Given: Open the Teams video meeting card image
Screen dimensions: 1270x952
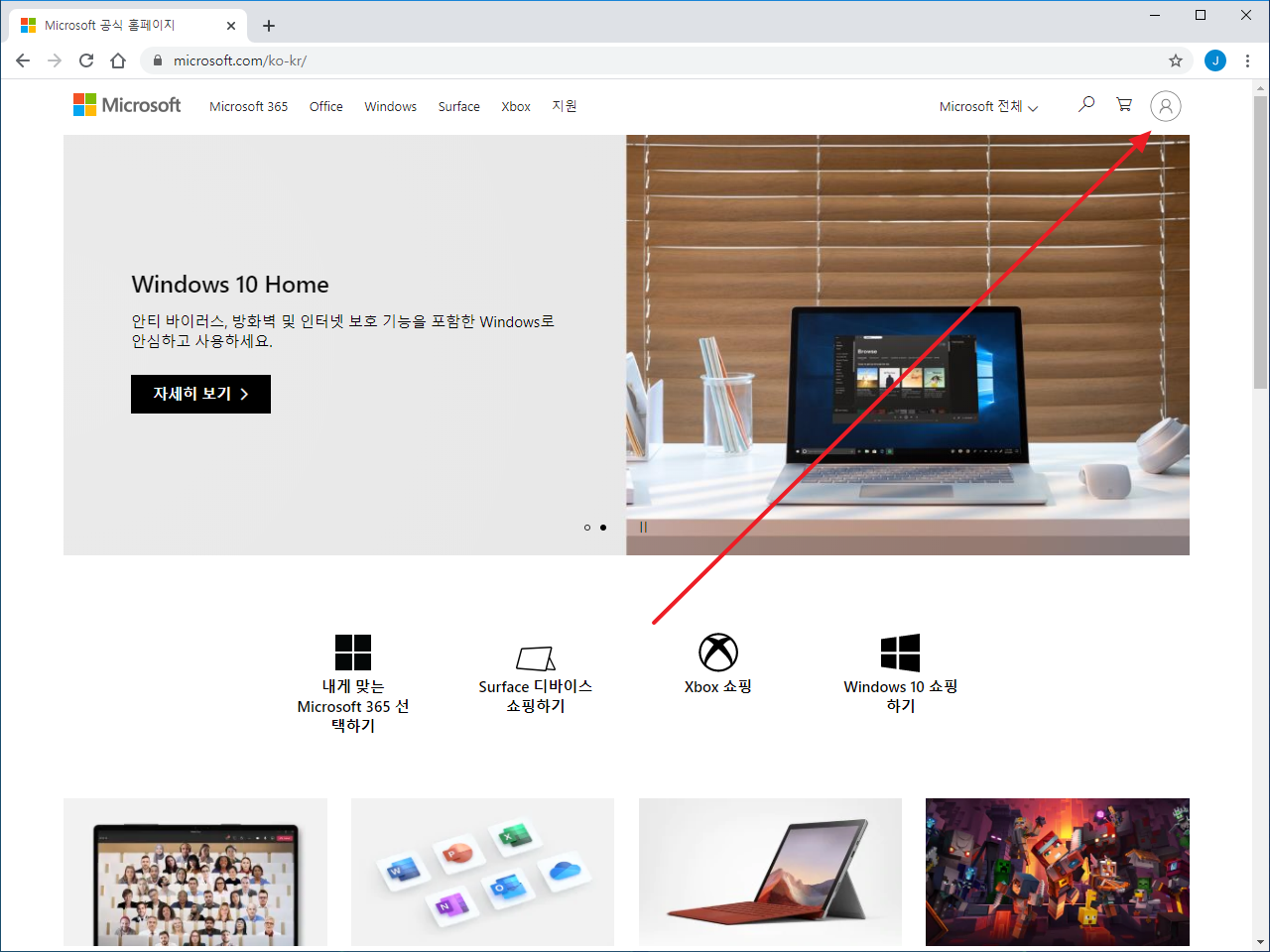Looking at the screenshot, I should [x=195, y=873].
